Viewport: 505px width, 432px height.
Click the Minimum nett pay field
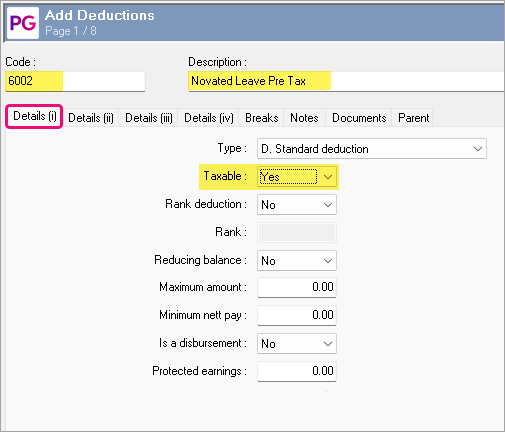pyautogui.click(x=297, y=315)
